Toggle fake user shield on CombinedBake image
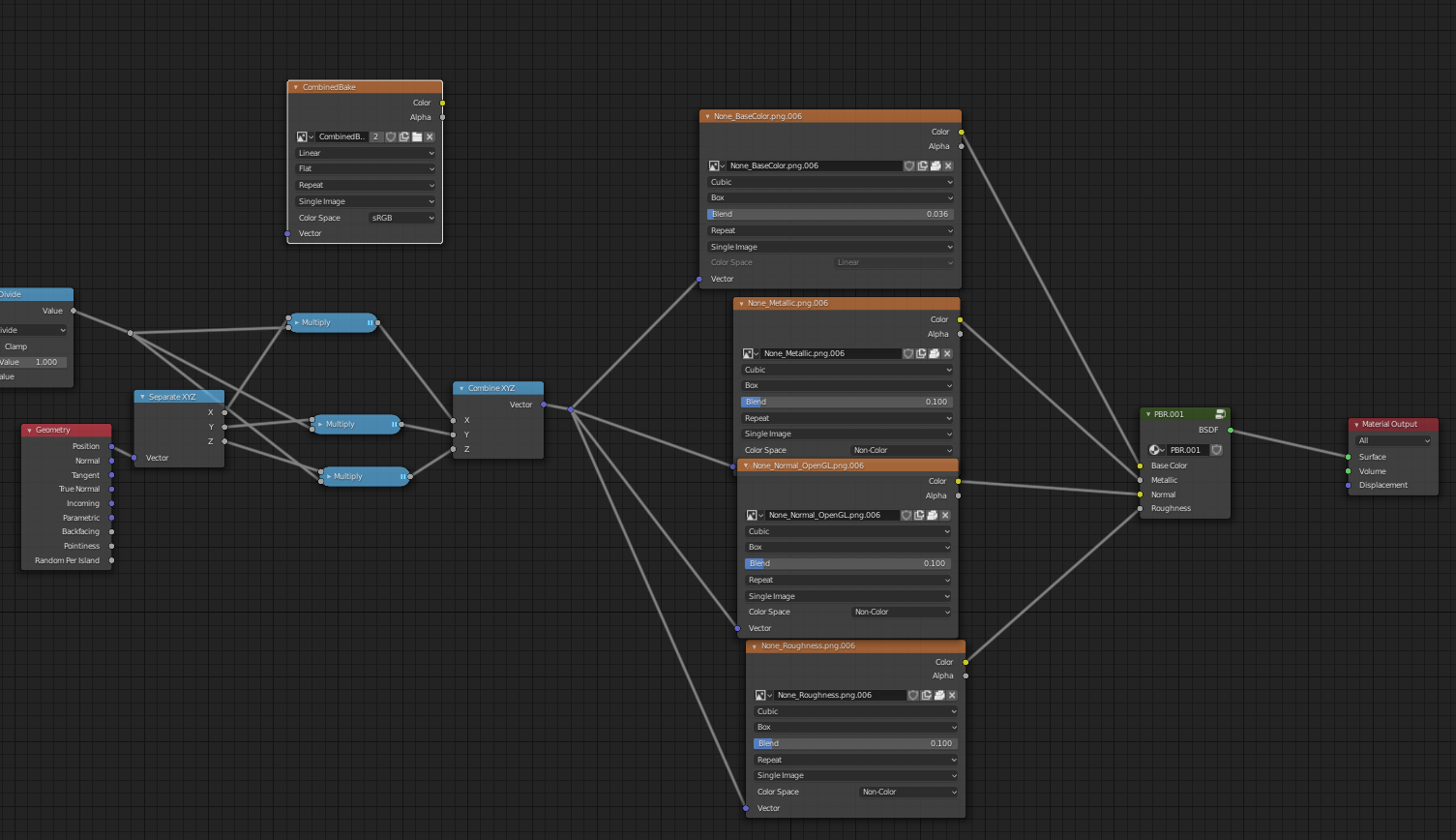 pyautogui.click(x=391, y=136)
